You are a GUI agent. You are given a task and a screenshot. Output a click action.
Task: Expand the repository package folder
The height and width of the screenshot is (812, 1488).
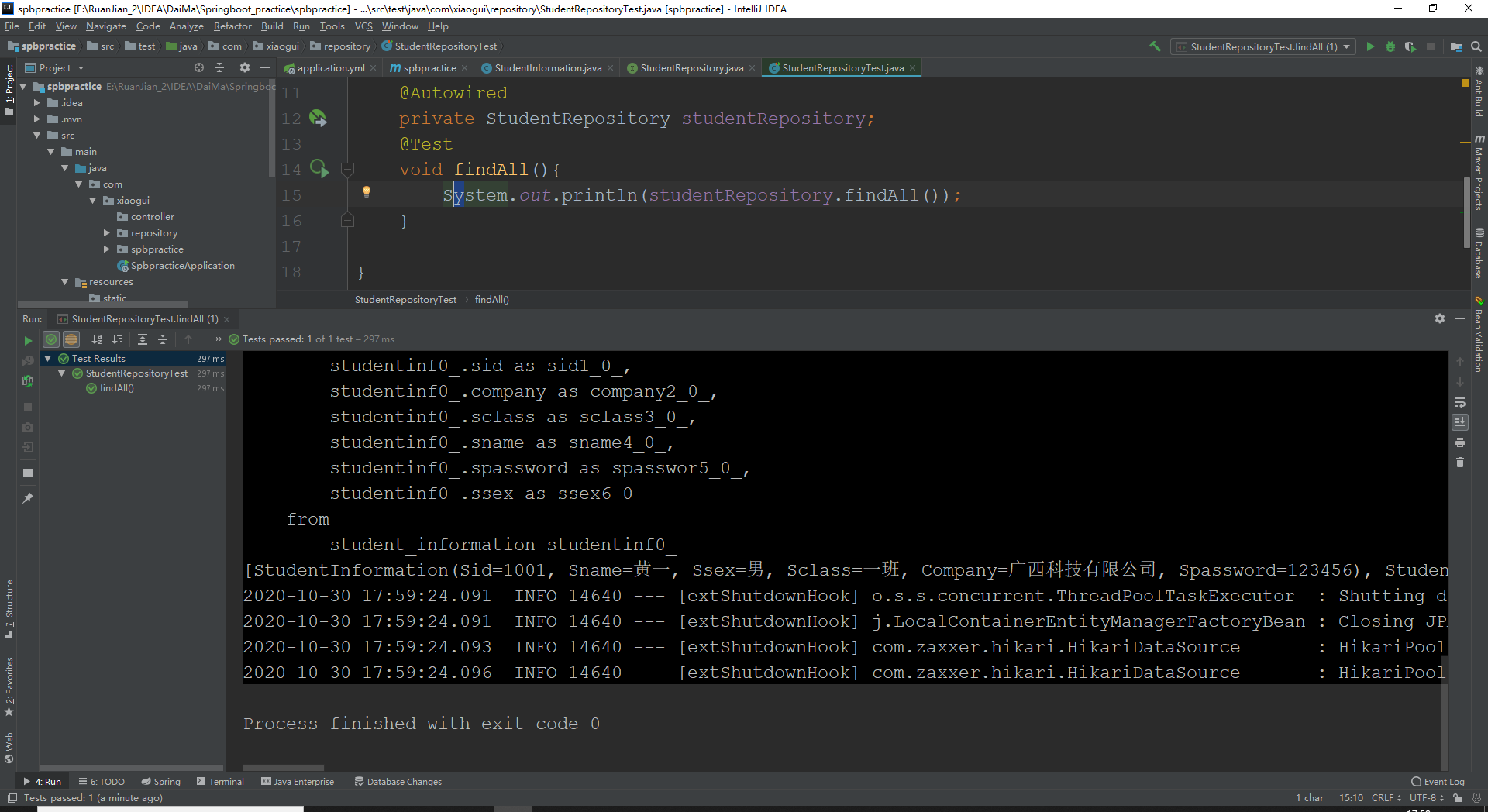(x=107, y=232)
